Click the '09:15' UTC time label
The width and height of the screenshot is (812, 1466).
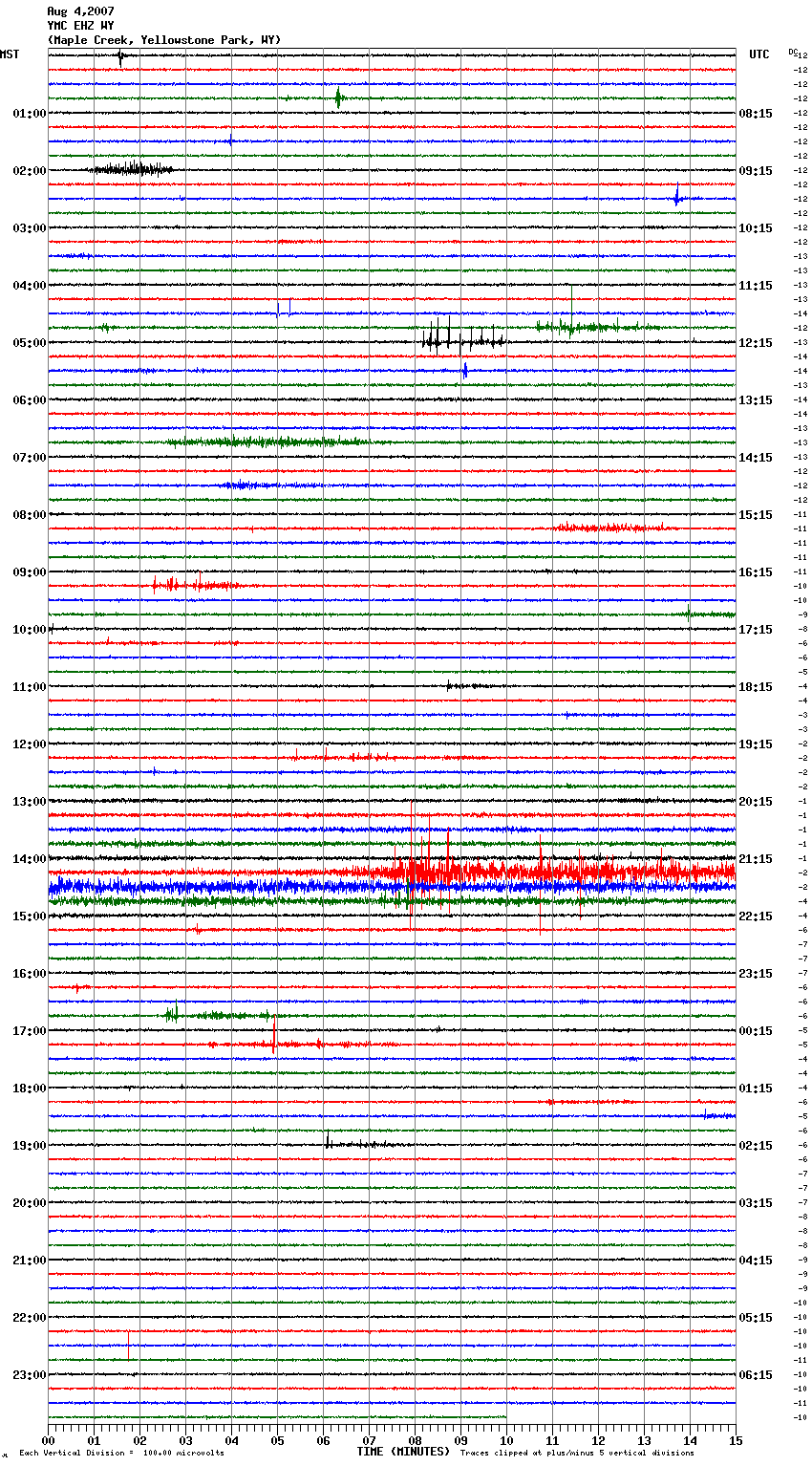click(x=756, y=171)
